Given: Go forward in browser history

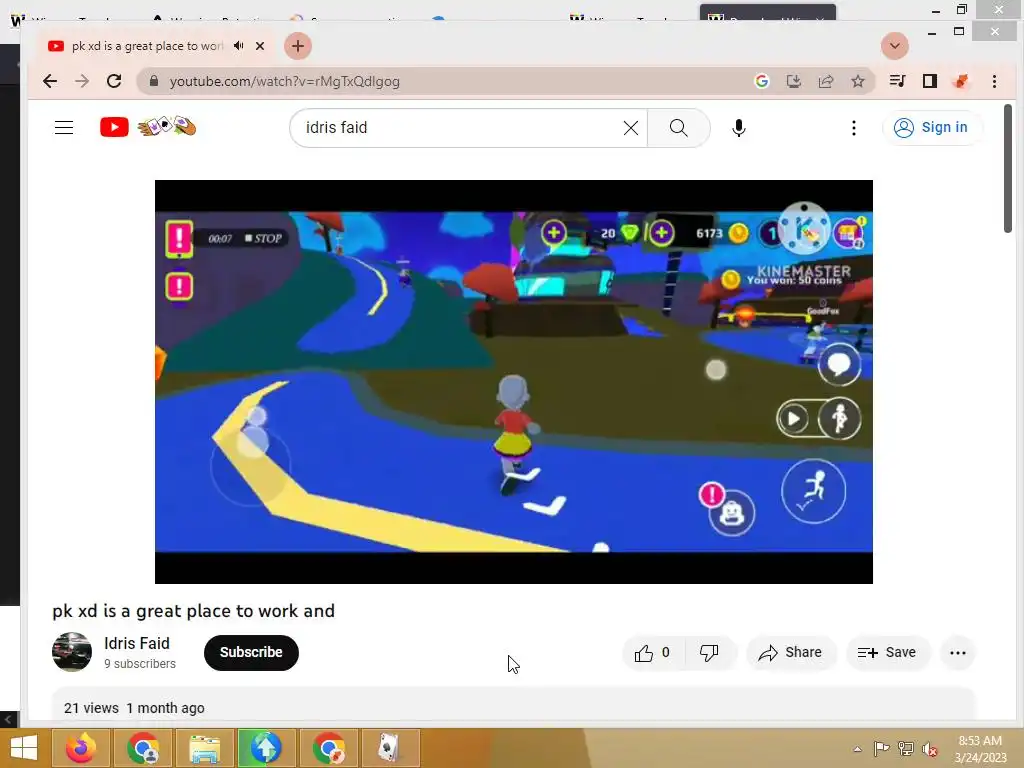Looking at the screenshot, I should coord(82,81).
